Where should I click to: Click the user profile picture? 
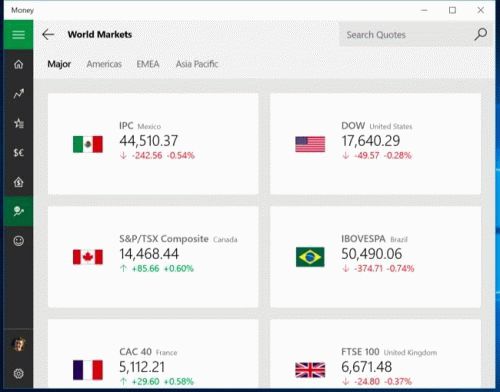(x=18, y=344)
